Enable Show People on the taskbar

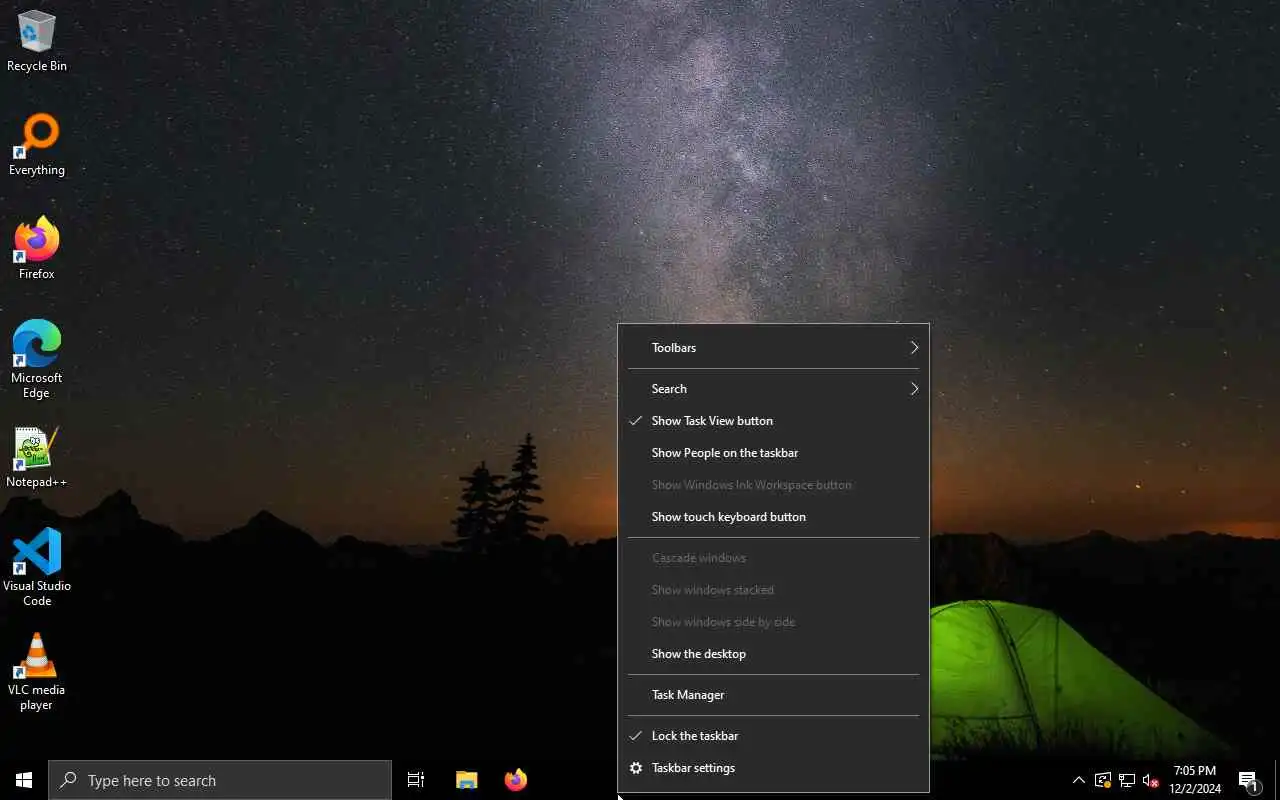(774, 453)
